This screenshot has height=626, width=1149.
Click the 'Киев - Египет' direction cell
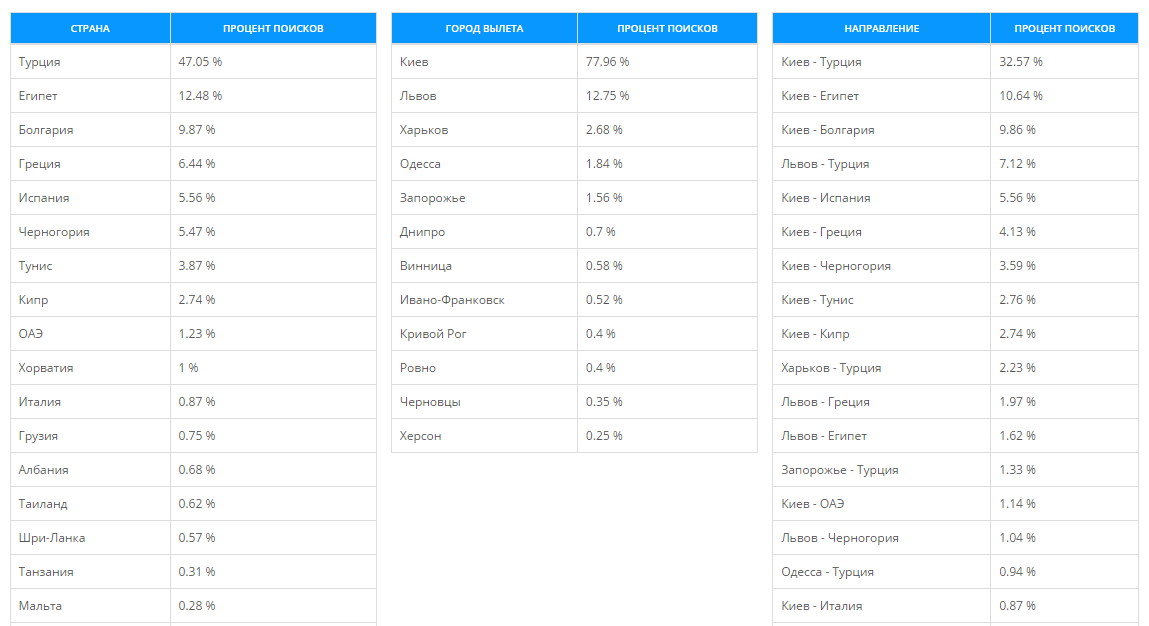820,96
